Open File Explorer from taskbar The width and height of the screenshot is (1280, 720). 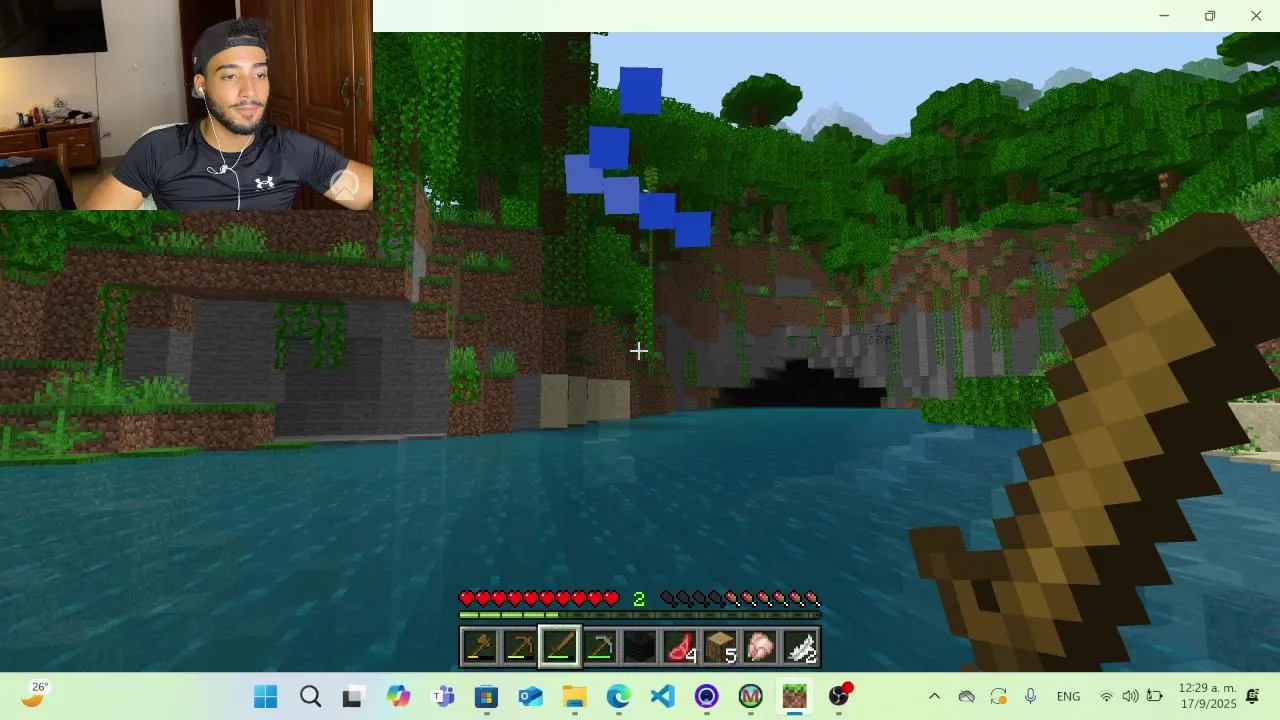click(x=574, y=697)
